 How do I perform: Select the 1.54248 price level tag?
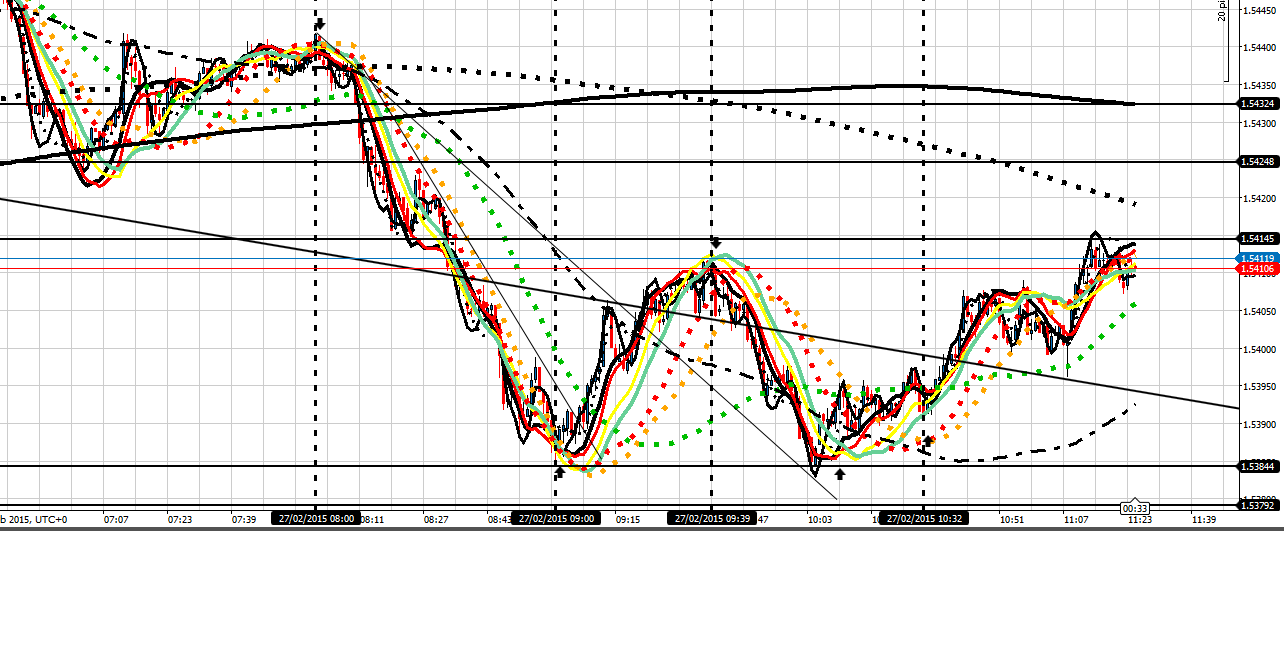[x=1256, y=162]
